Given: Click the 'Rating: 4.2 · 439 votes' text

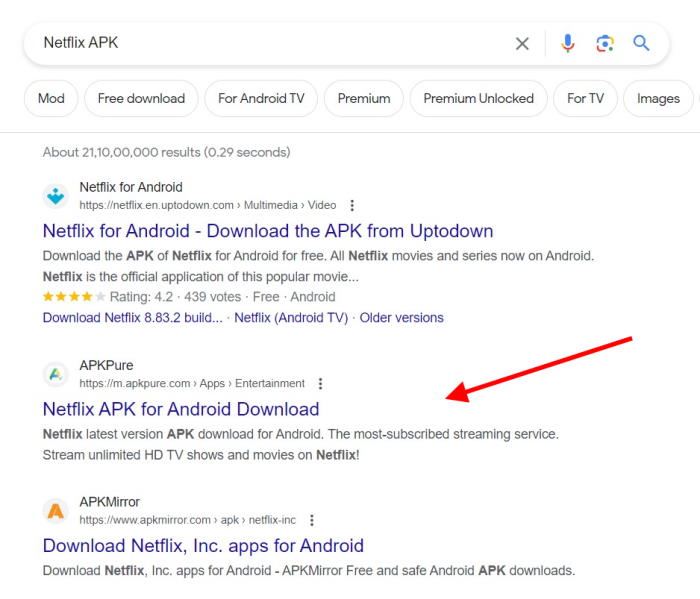Looking at the screenshot, I should coord(175,297).
